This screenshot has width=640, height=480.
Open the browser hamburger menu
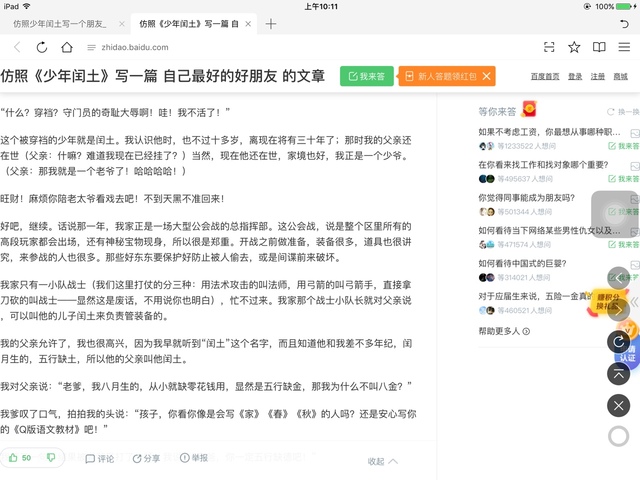tap(624, 47)
